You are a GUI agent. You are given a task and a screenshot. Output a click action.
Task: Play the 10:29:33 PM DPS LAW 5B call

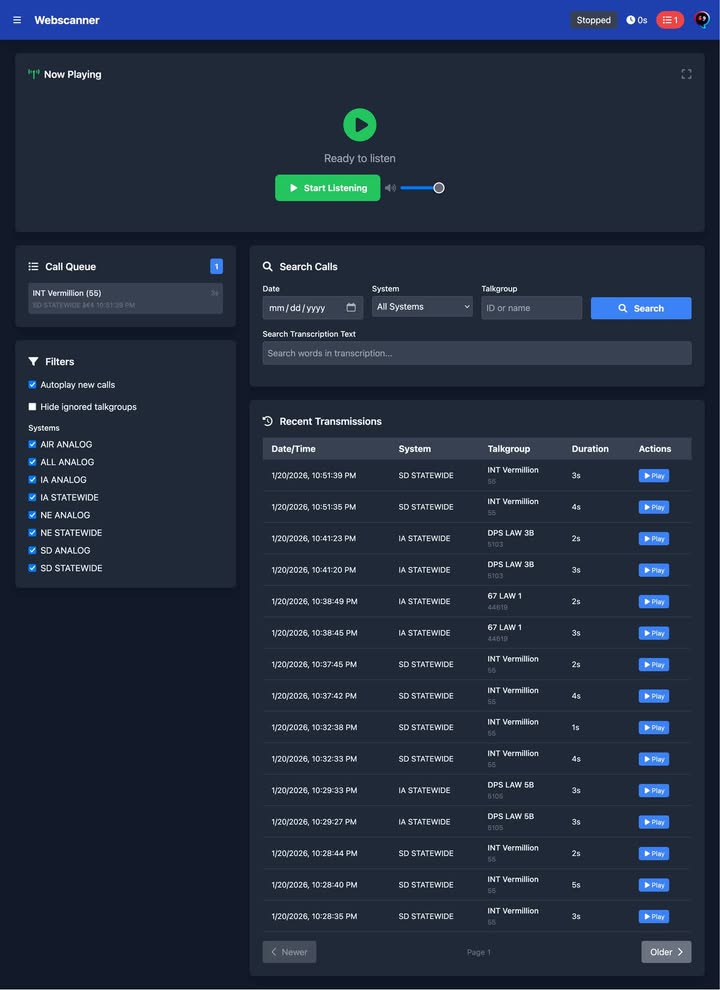click(x=654, y=790)
